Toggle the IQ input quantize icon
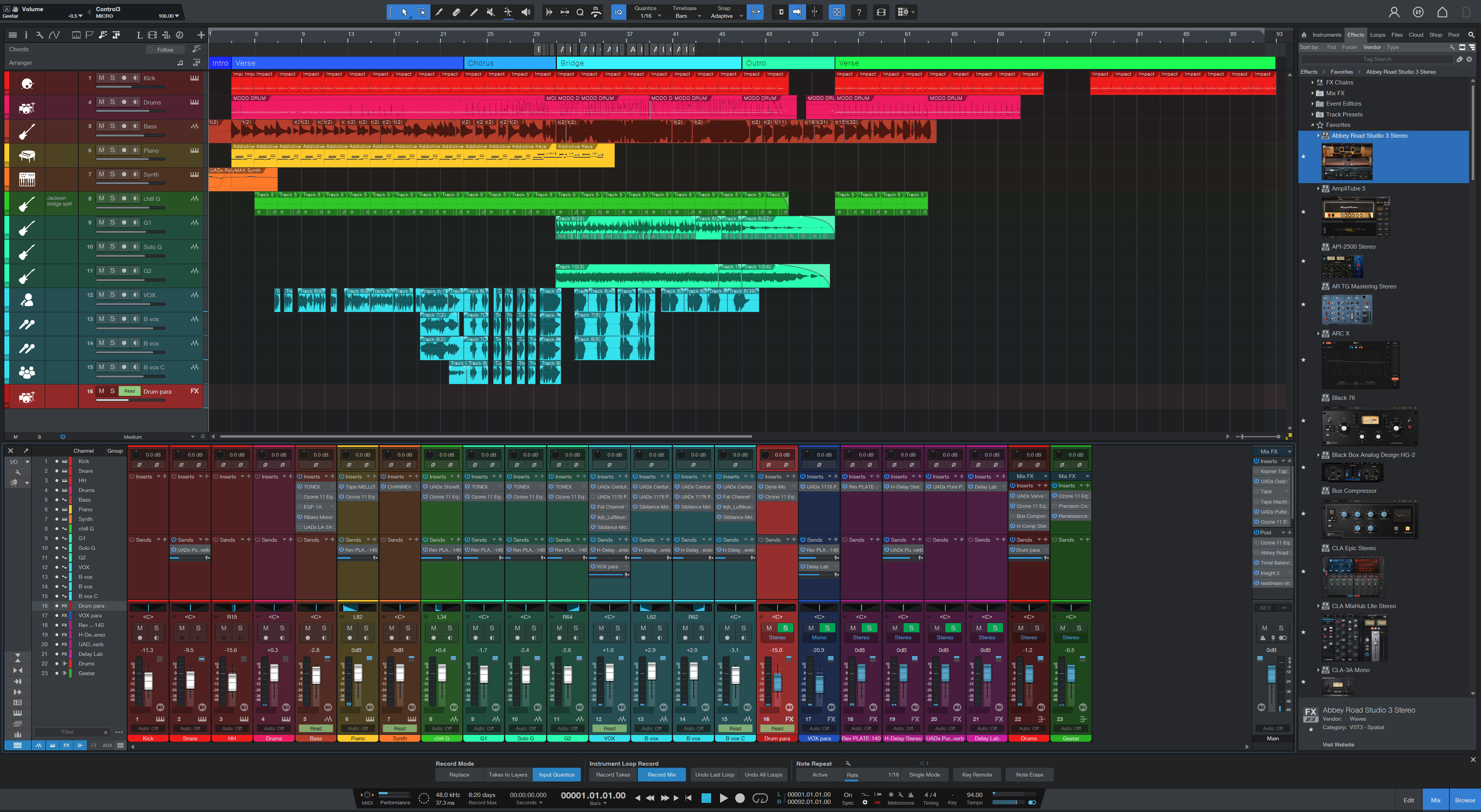 (618, 12)
